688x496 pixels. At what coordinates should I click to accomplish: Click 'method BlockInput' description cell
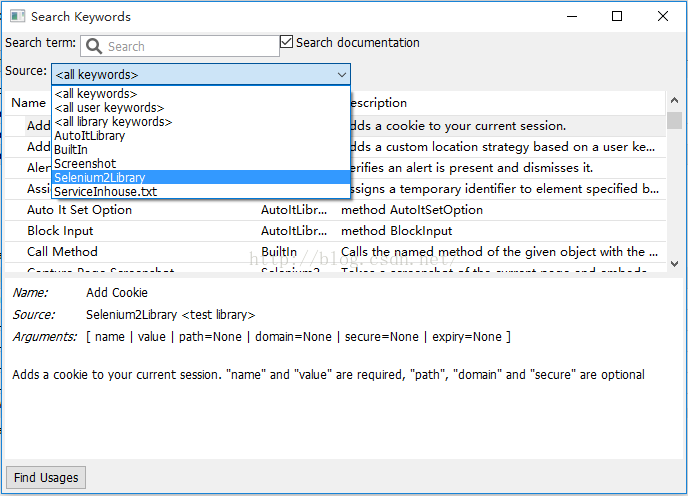tap(397, 231)
